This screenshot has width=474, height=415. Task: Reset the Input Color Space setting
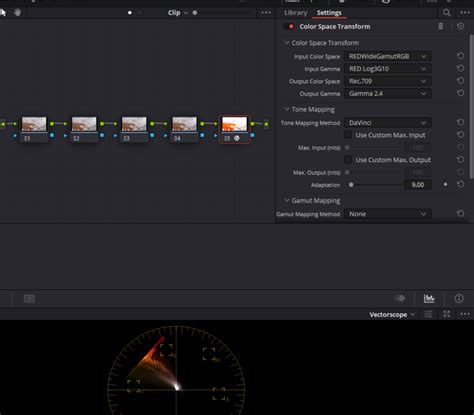pyautogui.click(x=460, y=56)
